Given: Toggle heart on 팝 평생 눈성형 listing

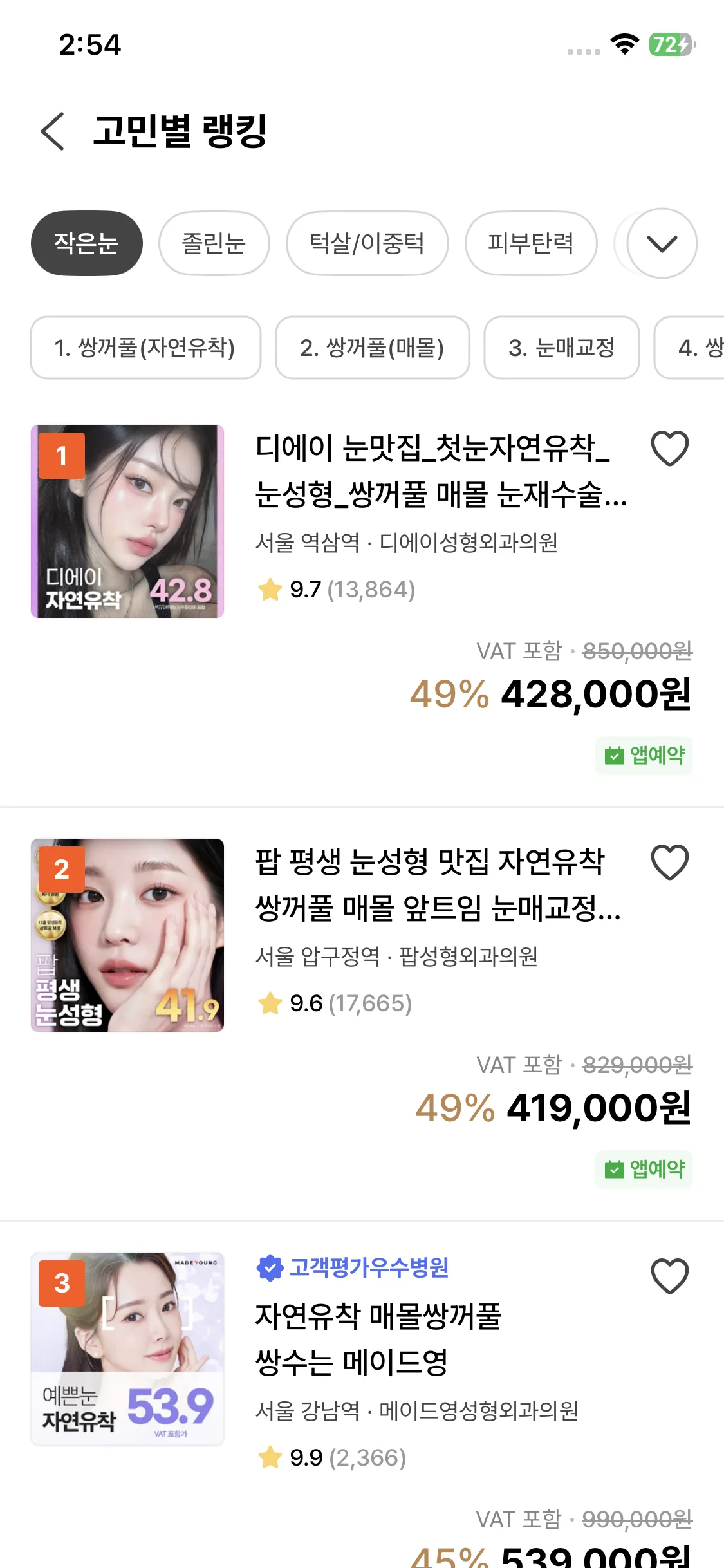Looking at the screenshot, I should pyautogui.click(x=669, y=863).
